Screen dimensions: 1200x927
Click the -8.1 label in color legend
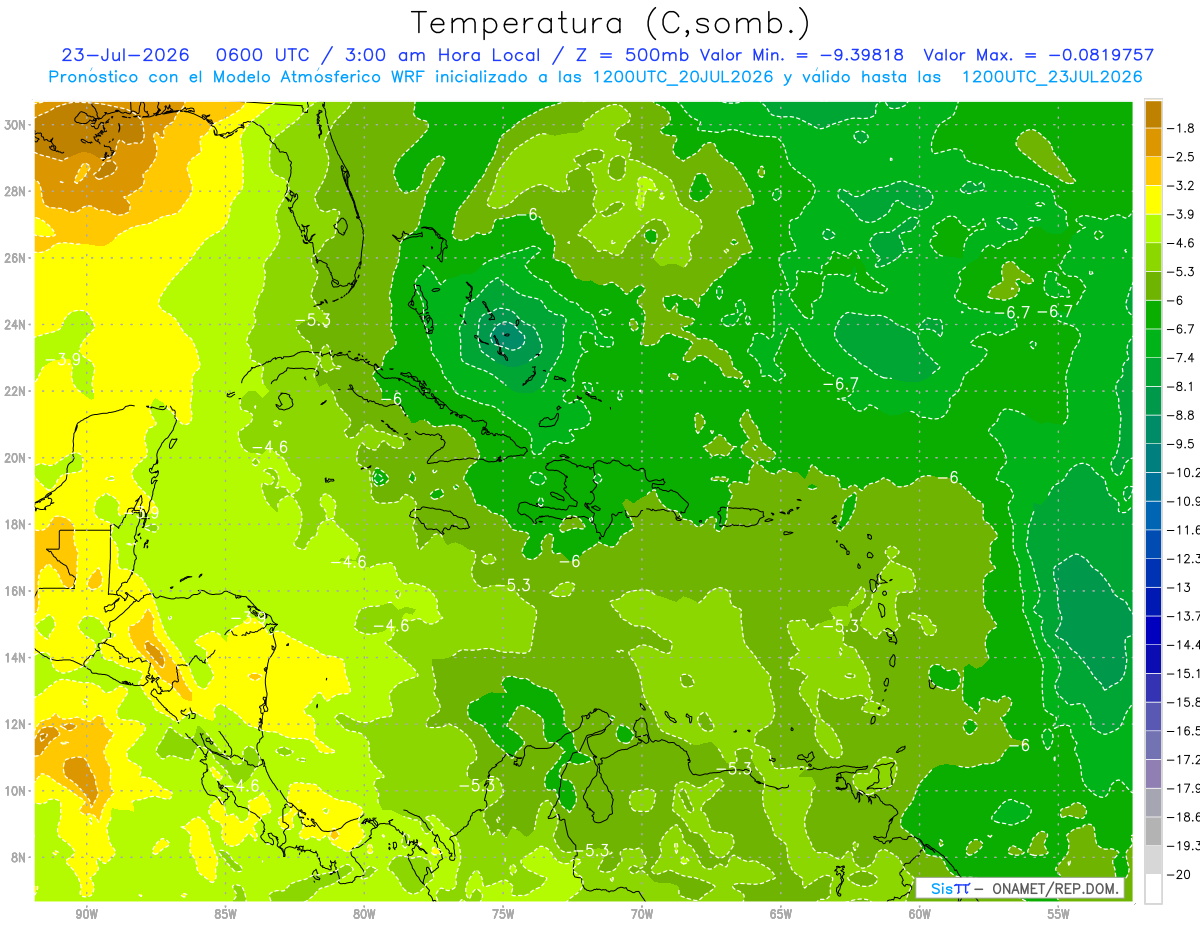pyautogui.click(x=1182, y=386)
